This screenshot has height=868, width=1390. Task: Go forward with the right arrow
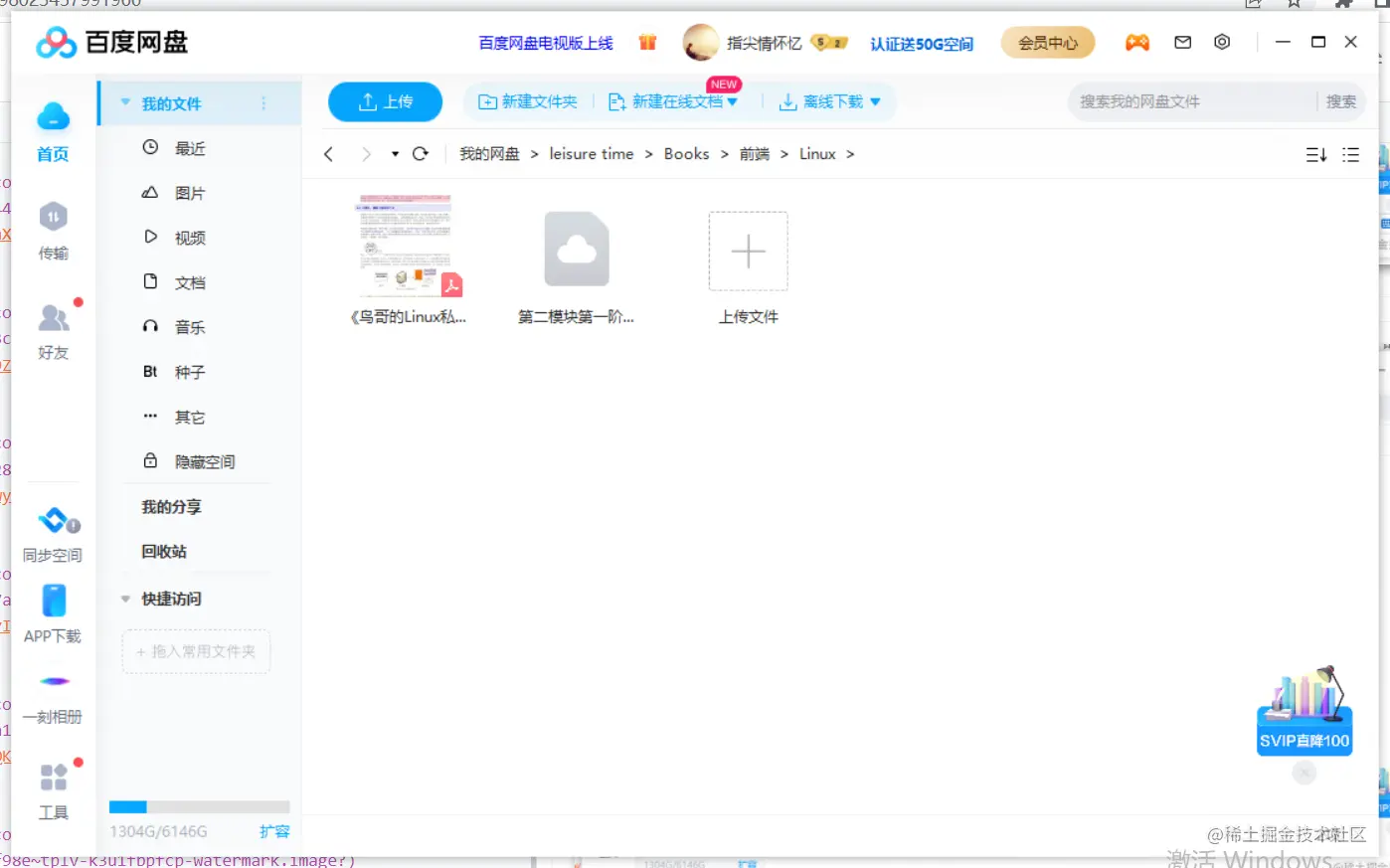coord(366,154)
